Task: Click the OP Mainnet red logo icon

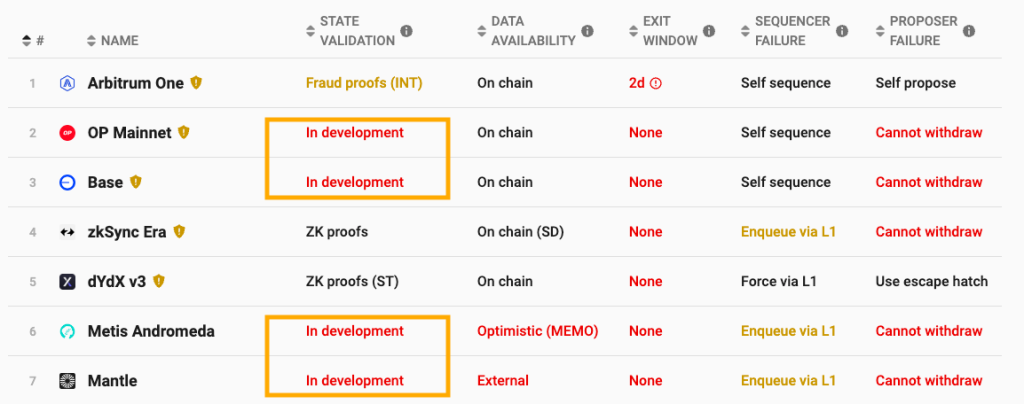Action: [67, 133]
